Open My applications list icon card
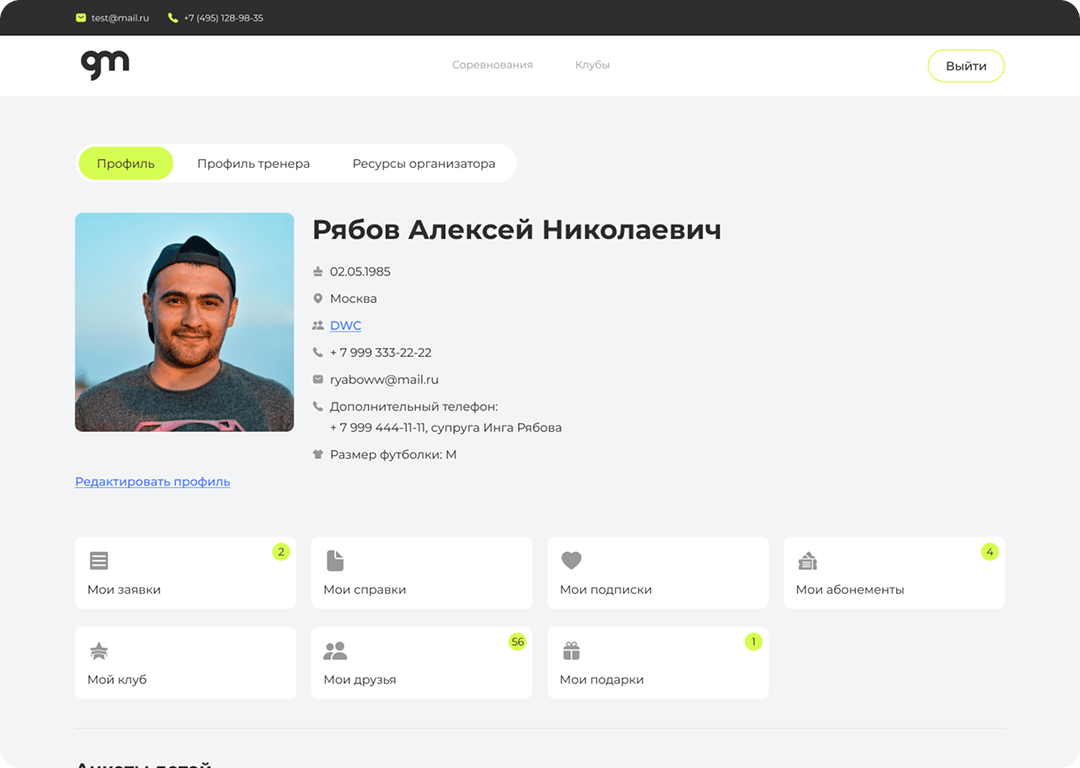The width and height of the screenshot is (1080, 768). [x=99, y=561]
